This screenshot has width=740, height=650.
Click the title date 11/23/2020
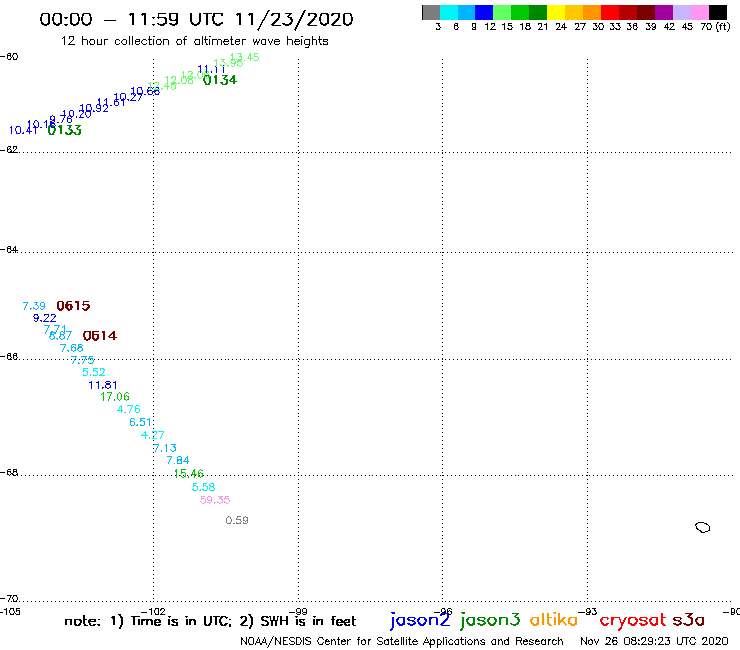294,20
